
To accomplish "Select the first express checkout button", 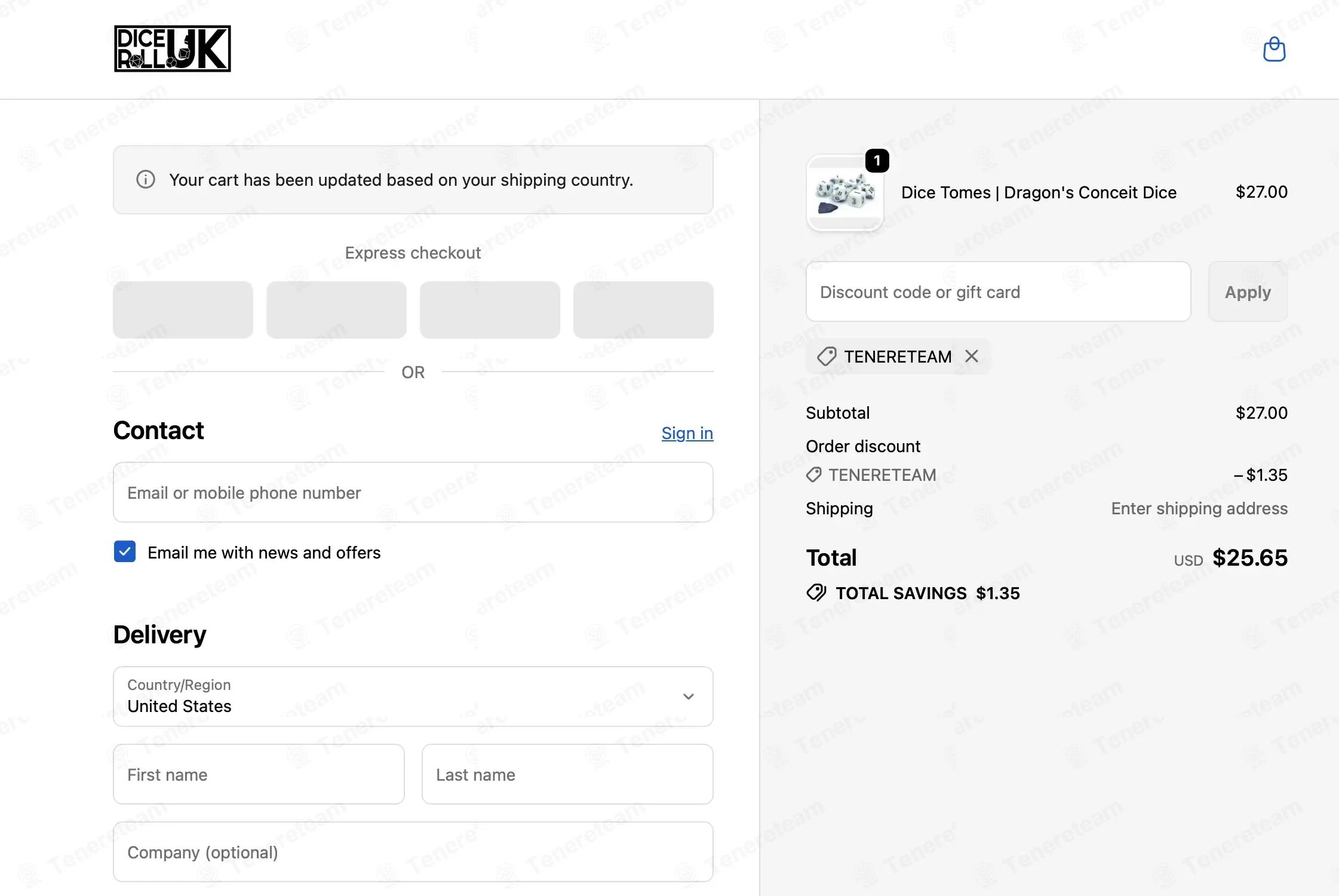I will coord(183,310).
